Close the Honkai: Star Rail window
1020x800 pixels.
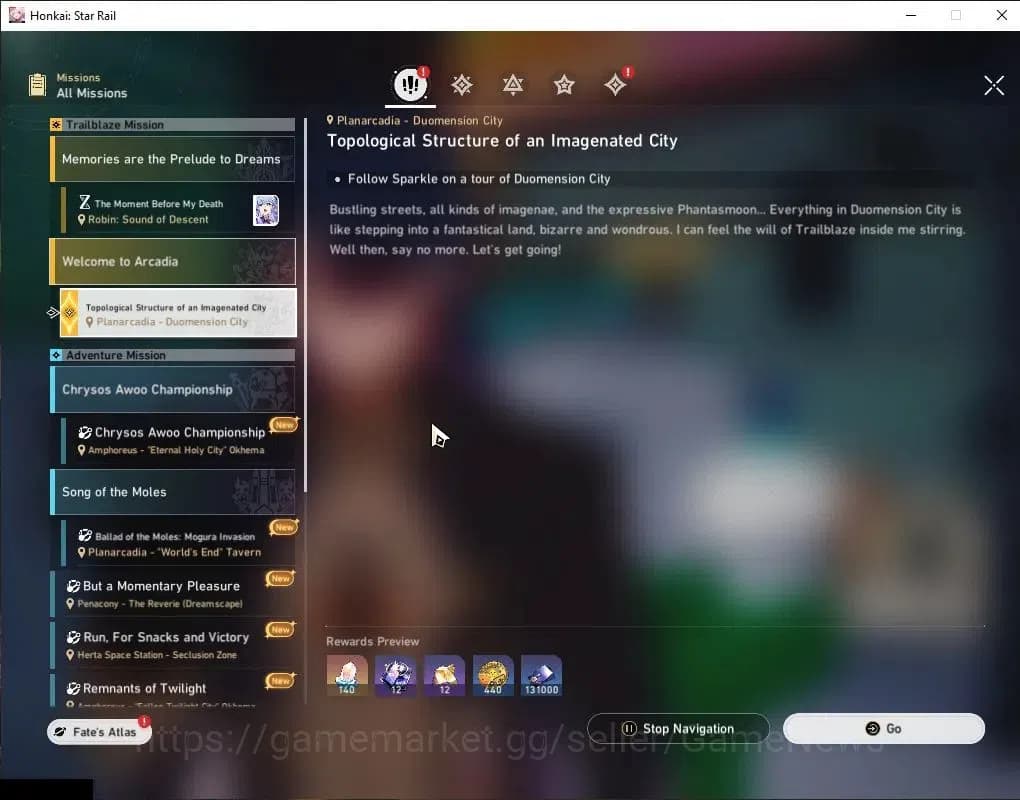tap(1002, 15)
